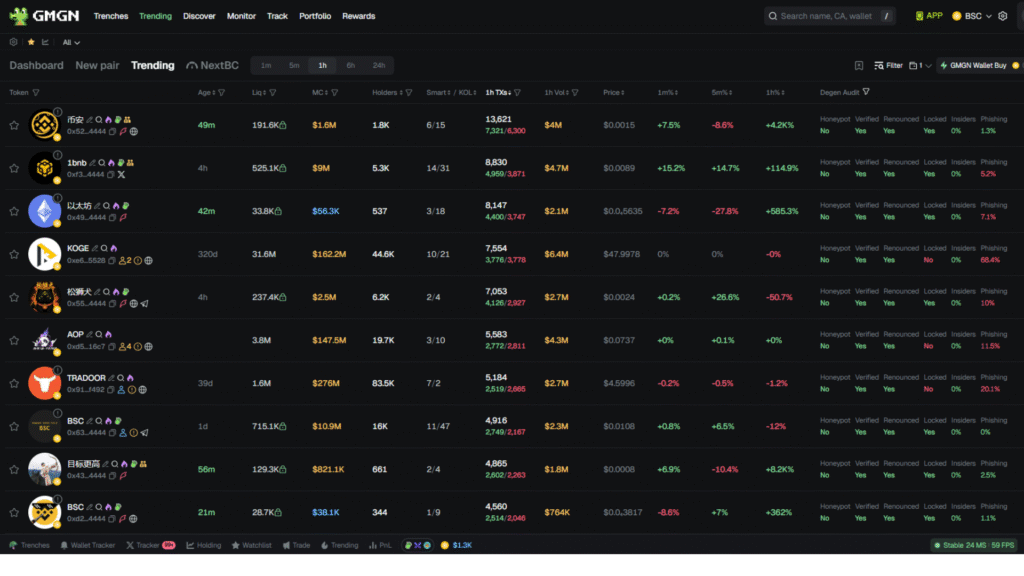Image resolution: width=1024 pixels, height=576 pixels.
Task: Sort the table by 1h Vol column
Action: 560,91
